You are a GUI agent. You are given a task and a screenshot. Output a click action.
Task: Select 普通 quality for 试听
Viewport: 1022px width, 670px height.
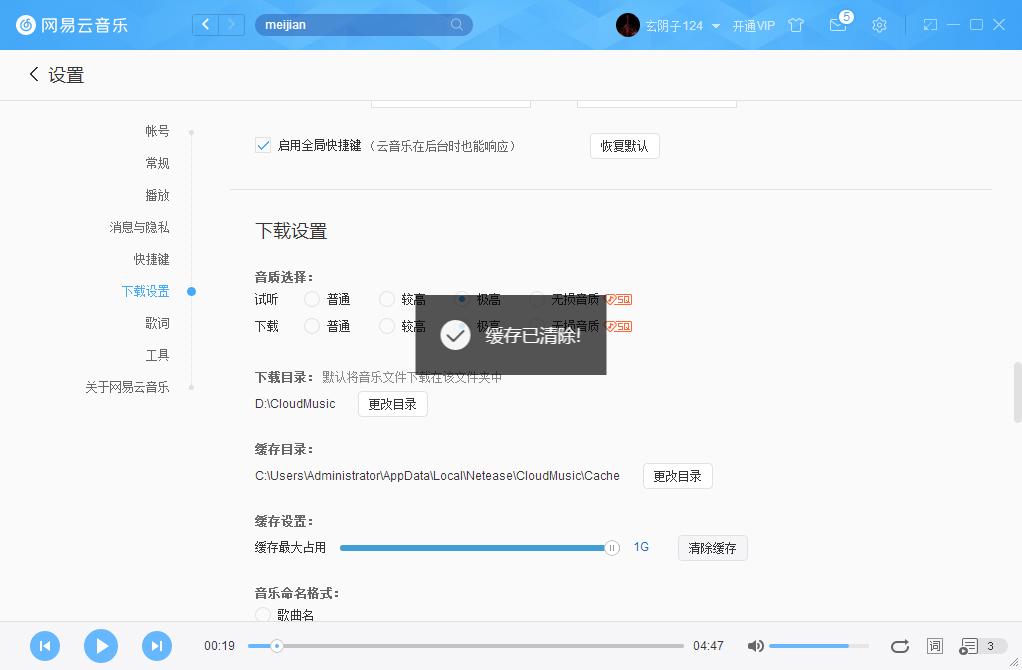click(312, 298)
